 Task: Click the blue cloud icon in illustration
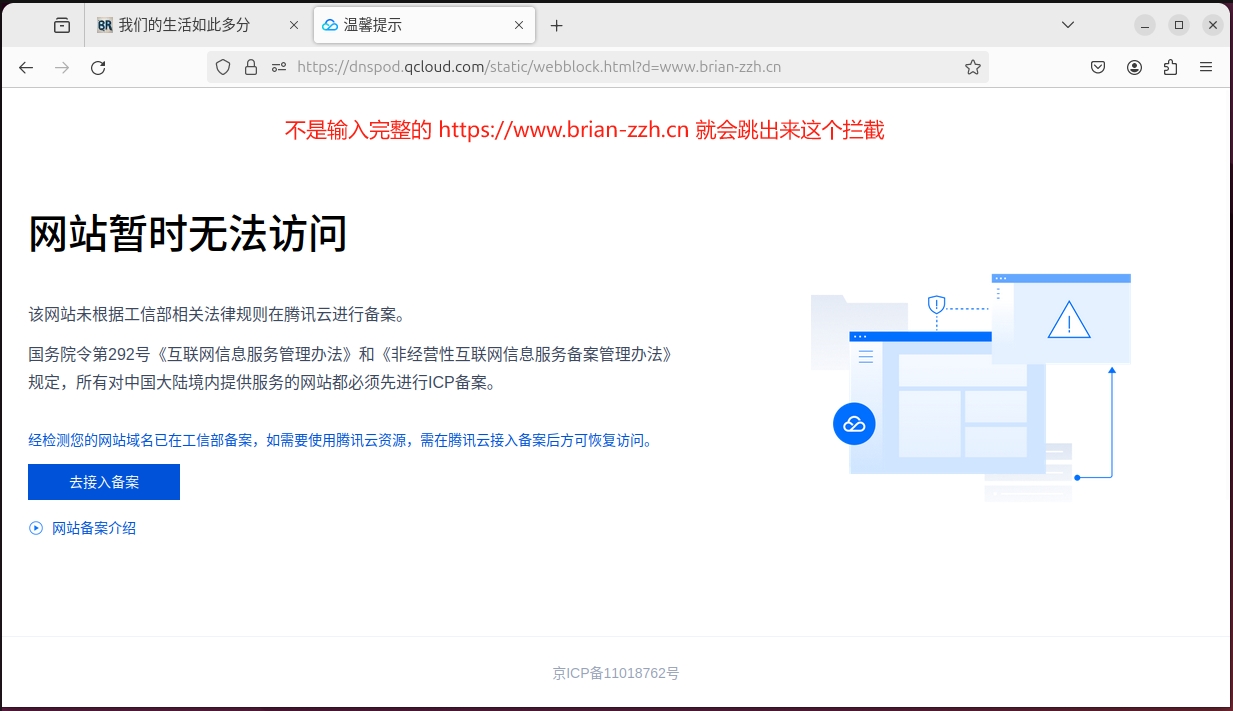[x=854, y=424]
